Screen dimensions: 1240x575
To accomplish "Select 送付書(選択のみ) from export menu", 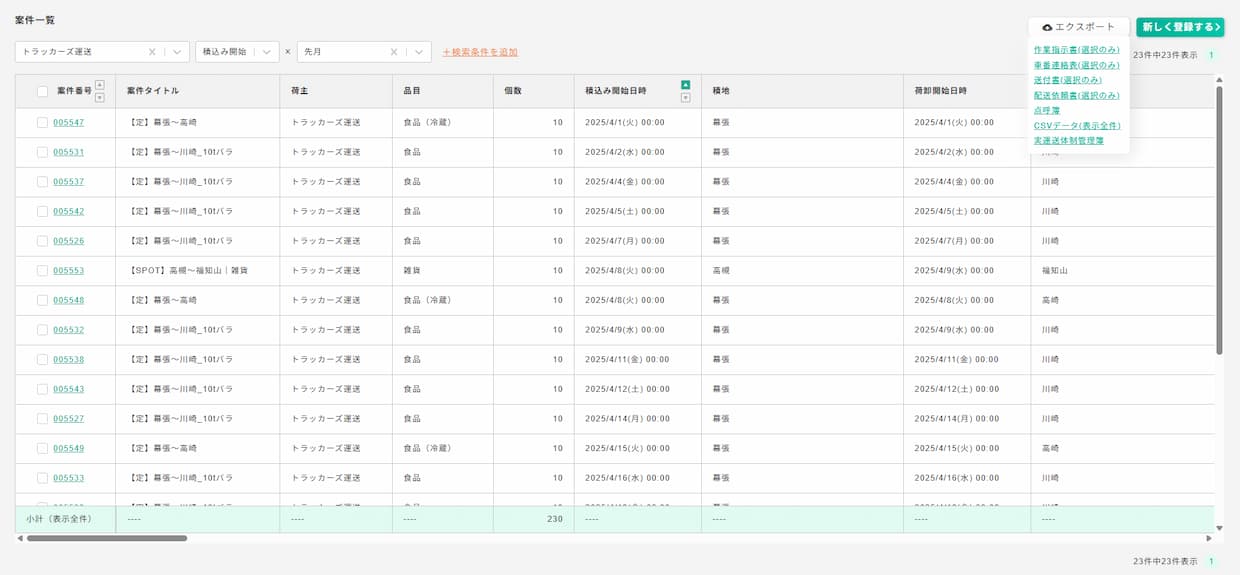I will (1068, 80).
